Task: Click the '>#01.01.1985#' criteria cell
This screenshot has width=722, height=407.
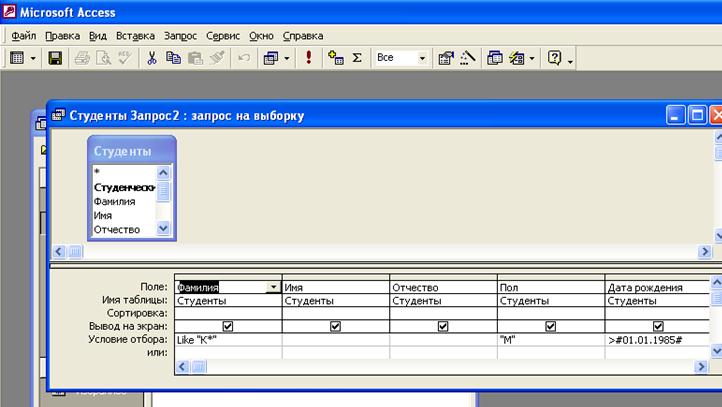Action: pos(658,340)
